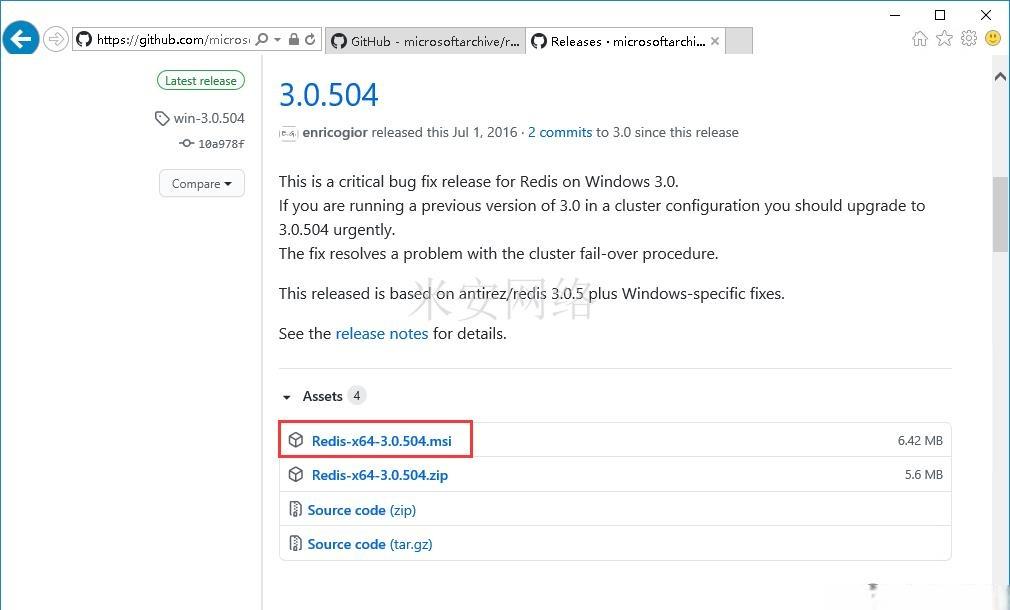Open browser tools gear icon
The height and width of the screenshot is (610, 1010).
pyautogui.click(x=969, y=39)
